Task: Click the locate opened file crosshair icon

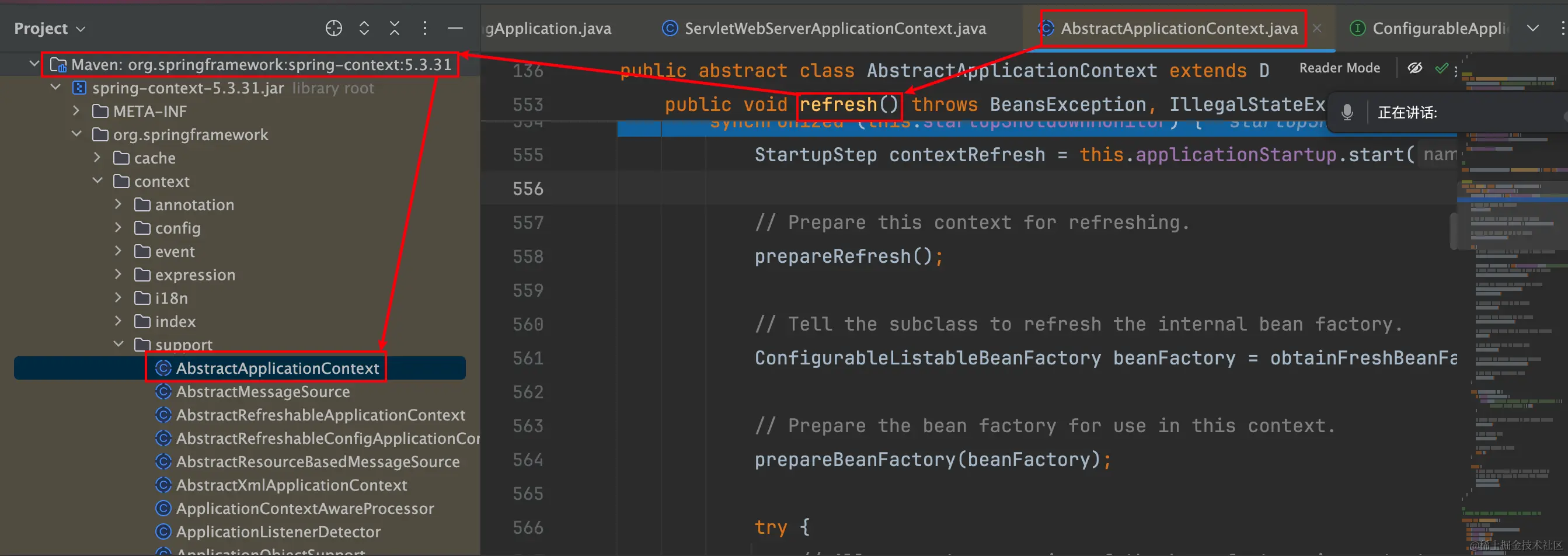Action: [x=333, y=28]
